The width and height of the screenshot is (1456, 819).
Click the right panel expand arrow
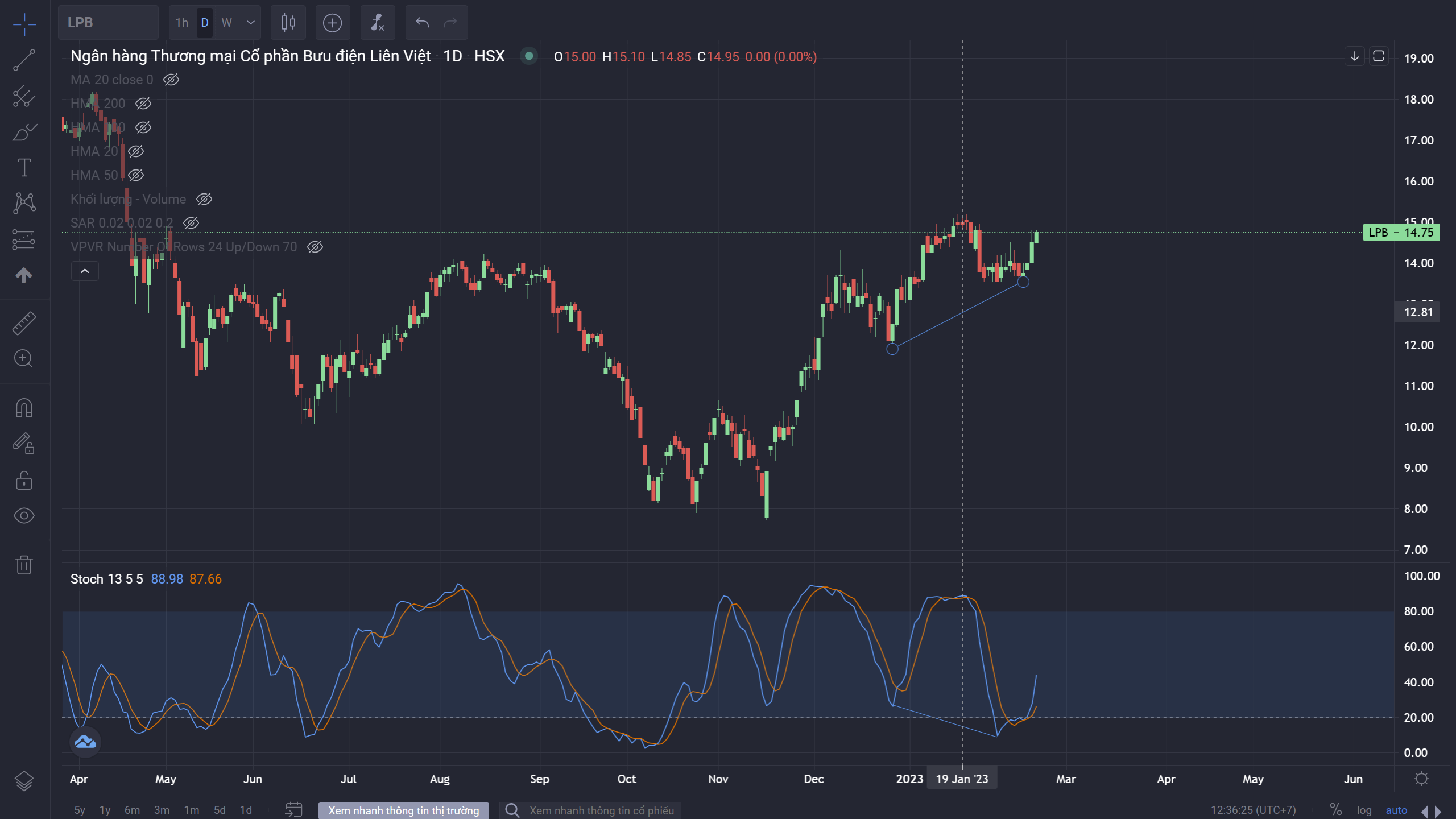coord(1438,812)
